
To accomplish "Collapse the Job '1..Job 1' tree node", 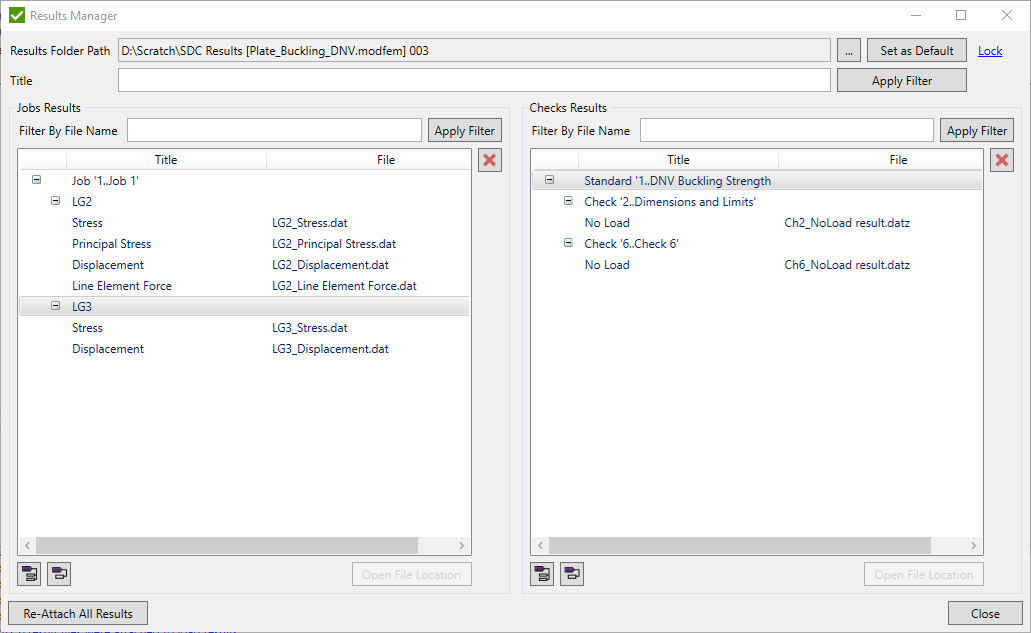I will click(37, 181).
